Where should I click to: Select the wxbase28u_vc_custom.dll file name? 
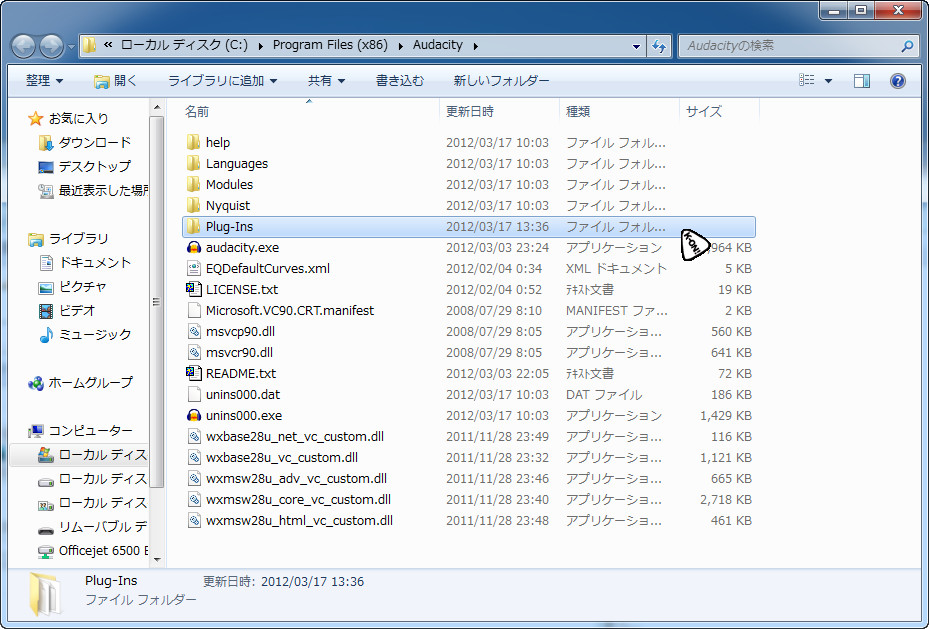281,457
